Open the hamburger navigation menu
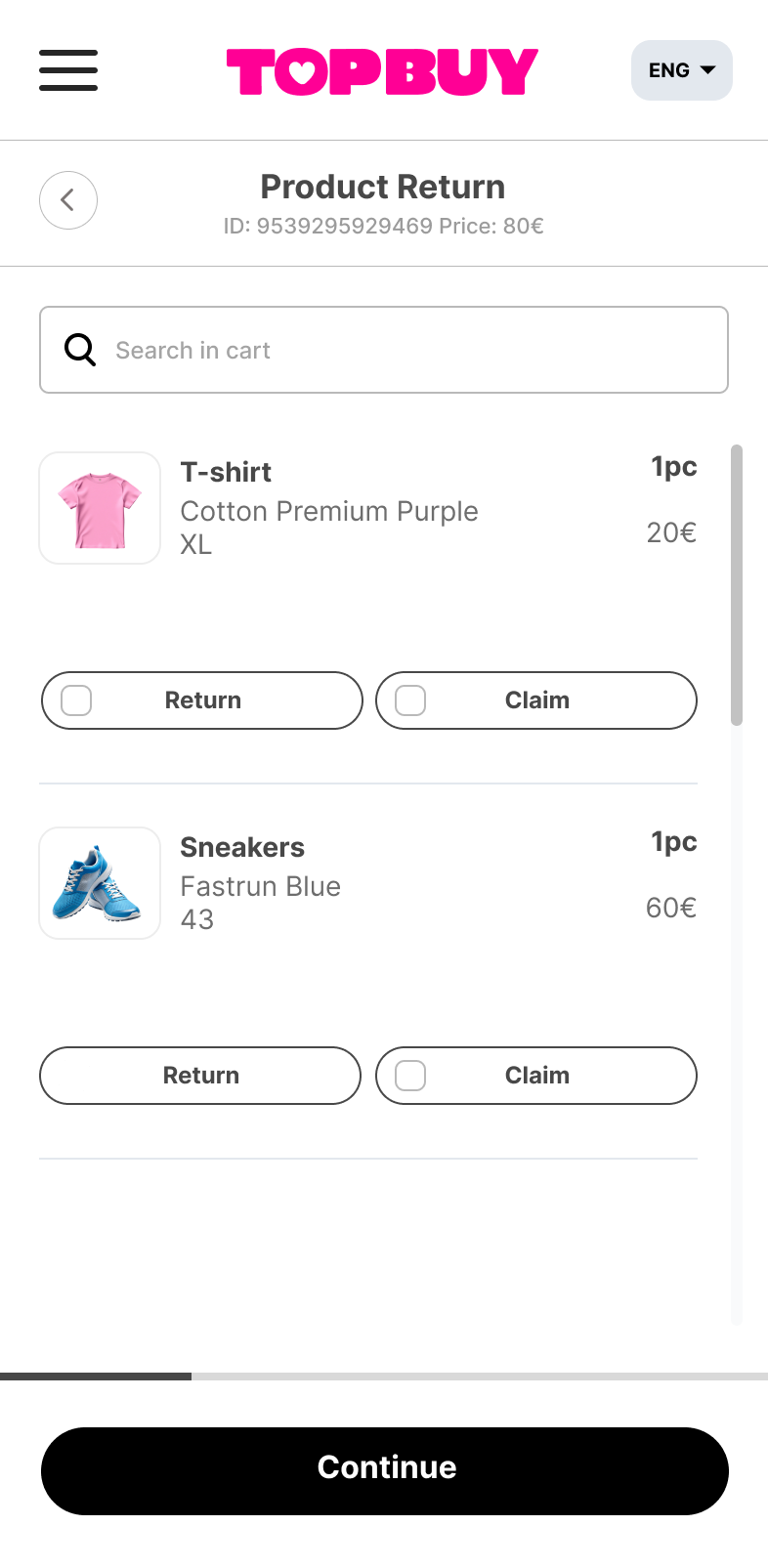 pos(67,71)
